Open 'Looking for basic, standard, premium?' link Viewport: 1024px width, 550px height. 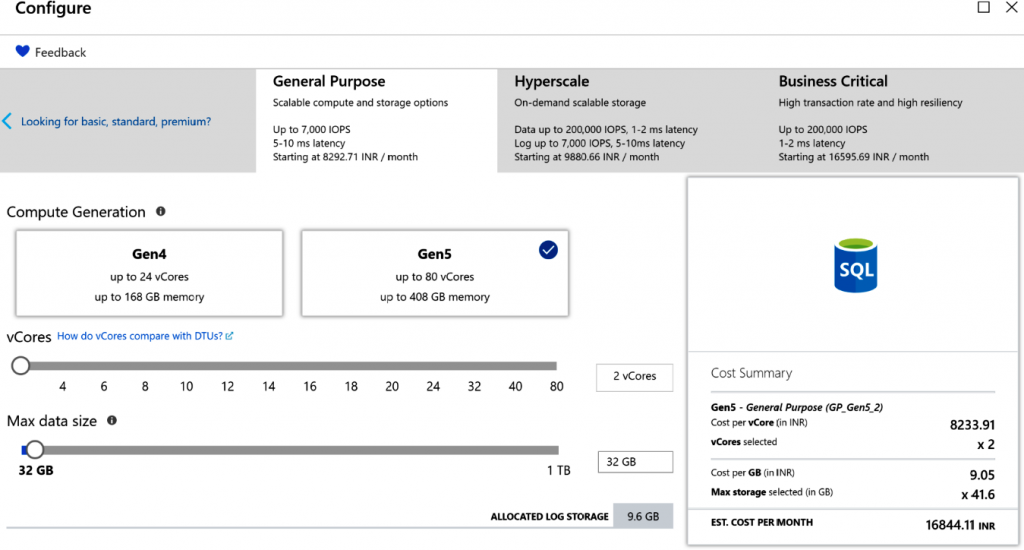116,122
